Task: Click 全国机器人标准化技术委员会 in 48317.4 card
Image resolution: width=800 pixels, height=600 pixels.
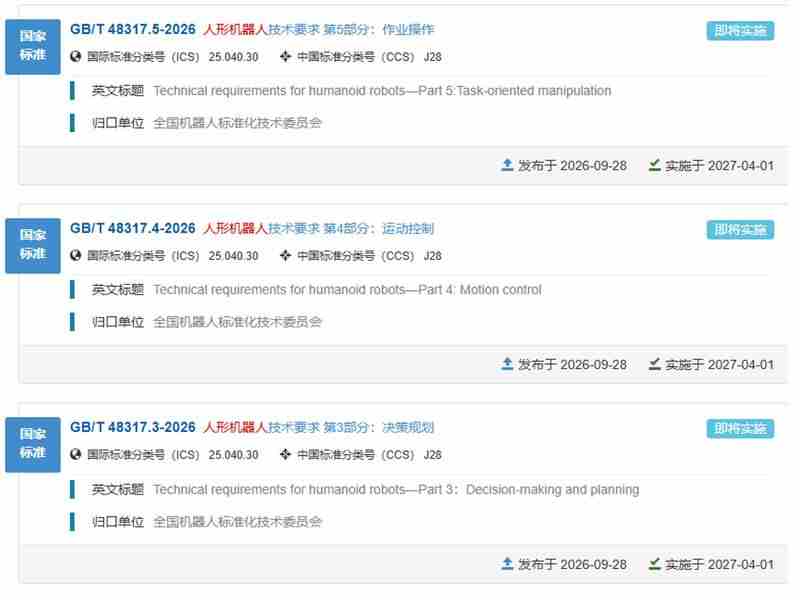Action: 237,321
